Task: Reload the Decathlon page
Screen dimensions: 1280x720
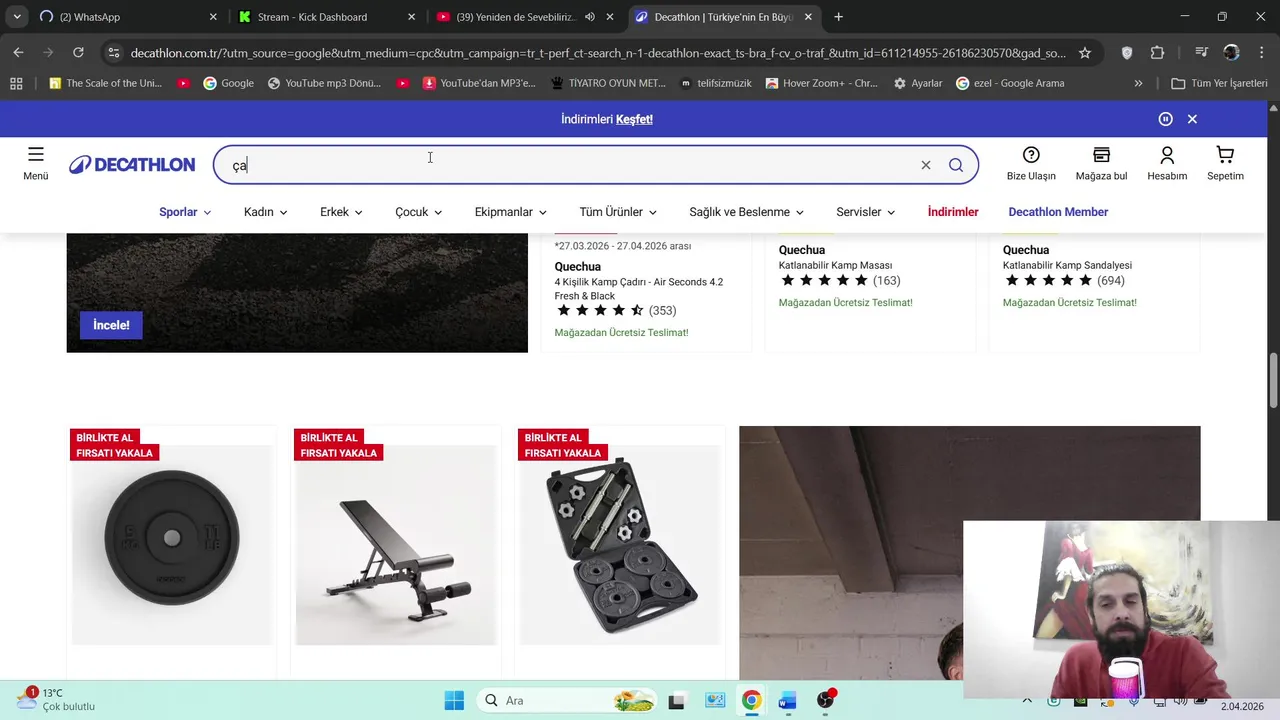Action: pyautogui.click(x=78, y=52)
